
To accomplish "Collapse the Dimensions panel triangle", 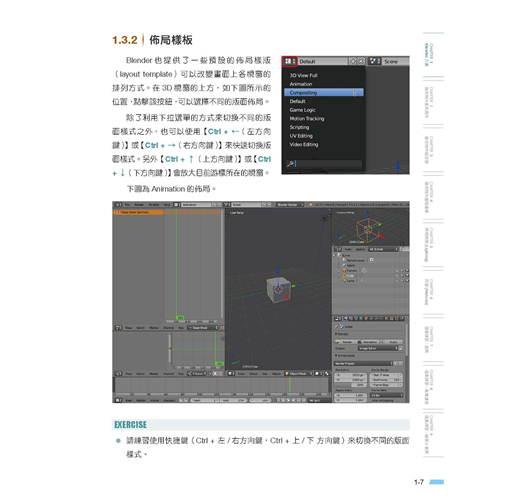I will [x=336, y=356].
